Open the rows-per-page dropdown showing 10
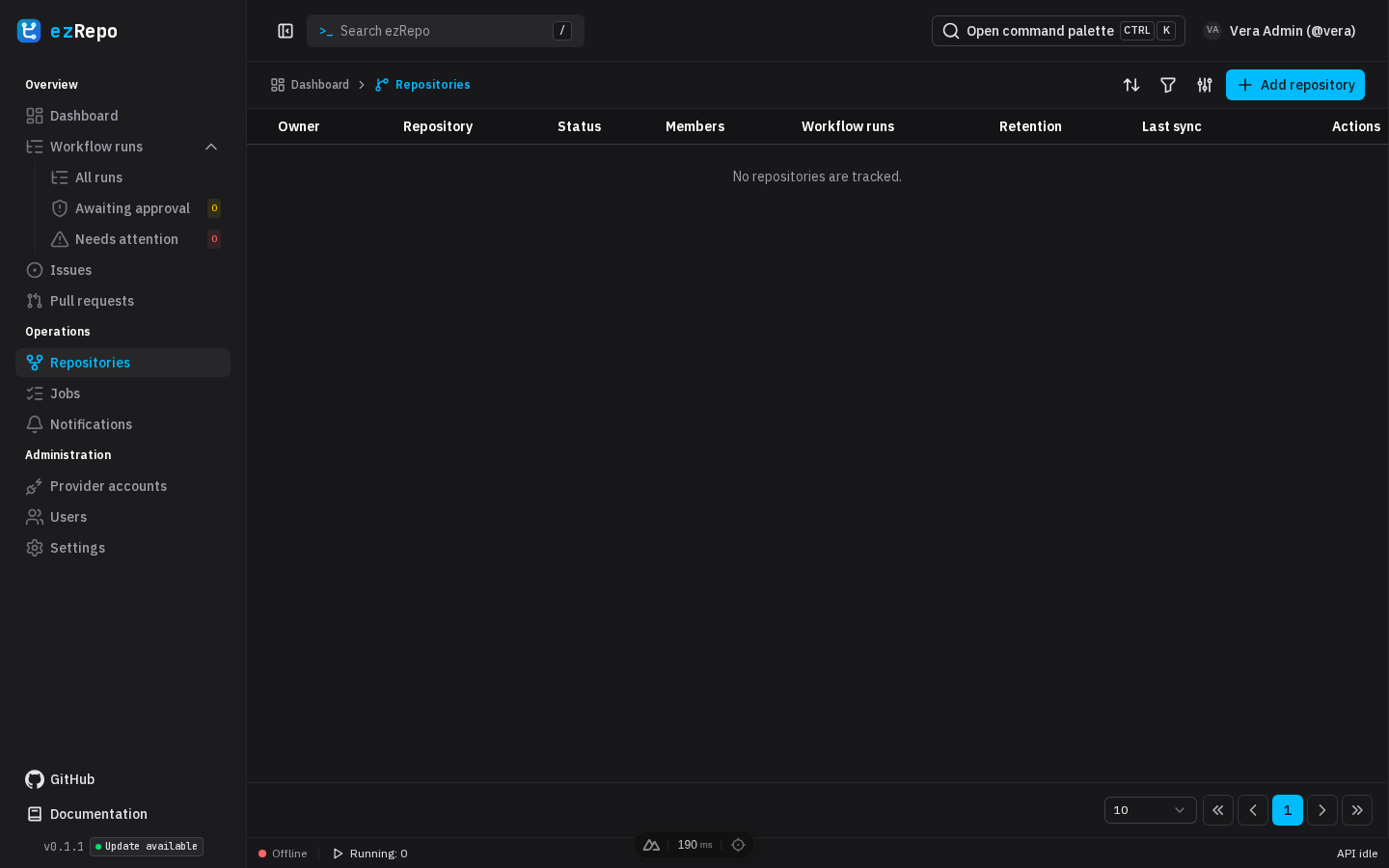1389x868 pixels. 1151,810
